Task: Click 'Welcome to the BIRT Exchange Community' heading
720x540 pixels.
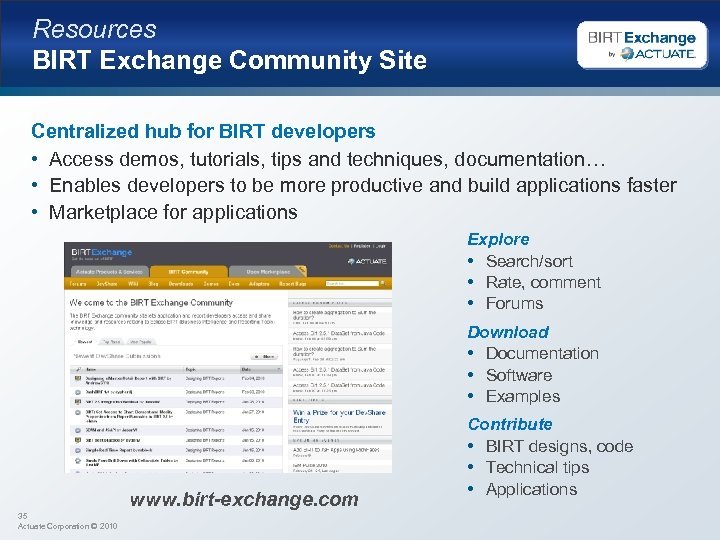Action: coord(151,303)
